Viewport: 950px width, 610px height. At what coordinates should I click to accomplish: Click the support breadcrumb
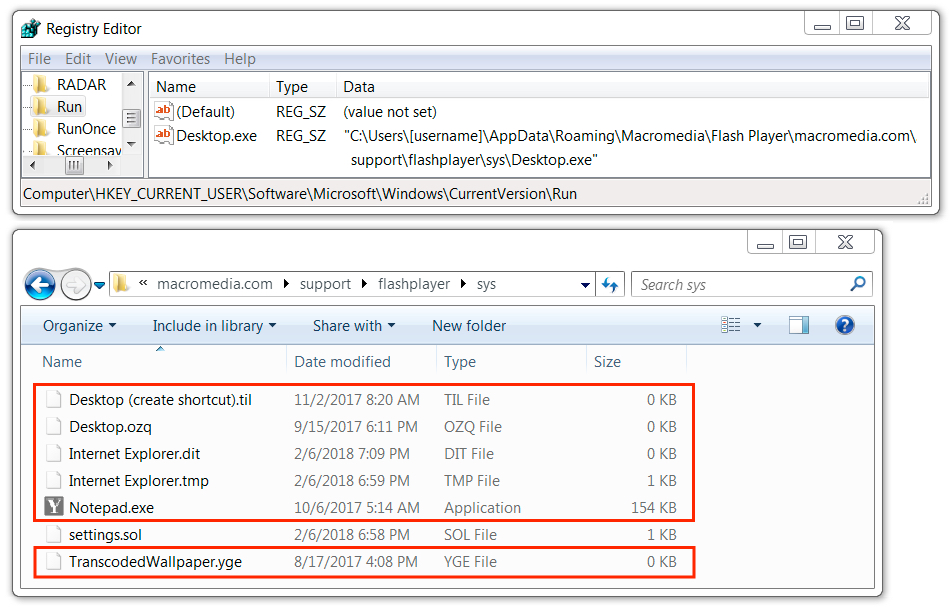point(325,284)
